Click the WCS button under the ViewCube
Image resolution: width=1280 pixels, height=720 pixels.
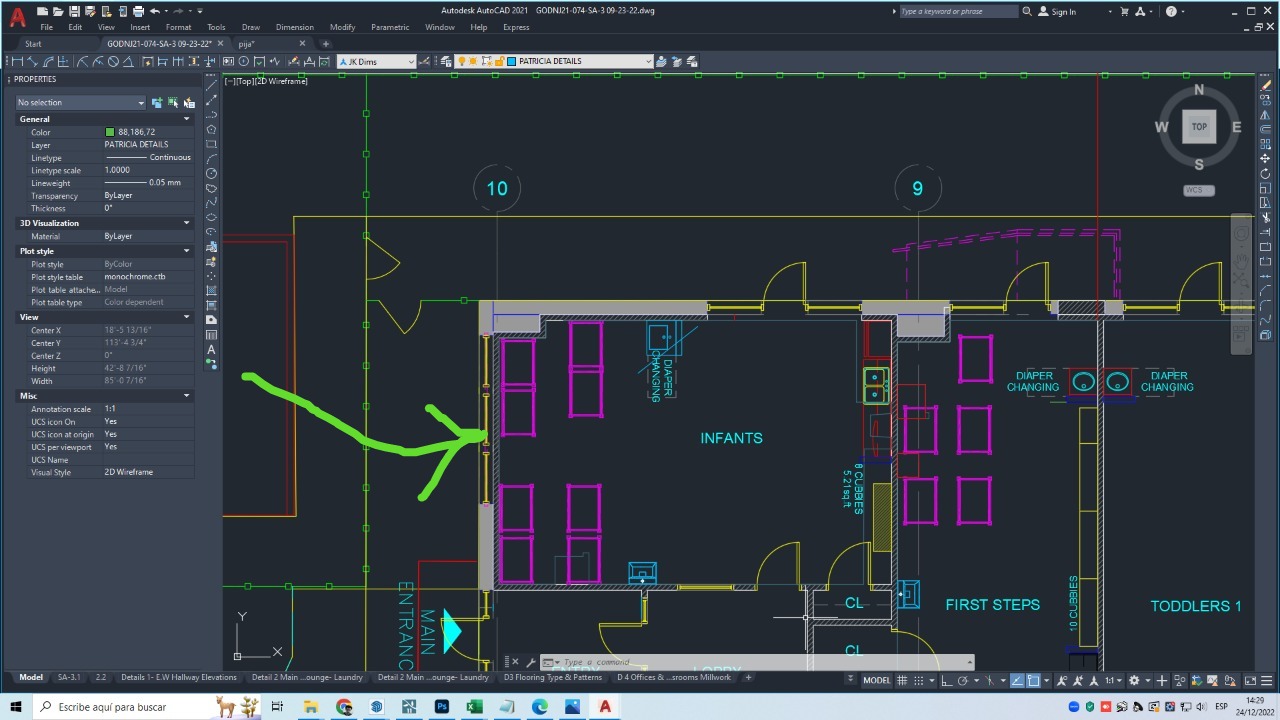[1198, 190]
